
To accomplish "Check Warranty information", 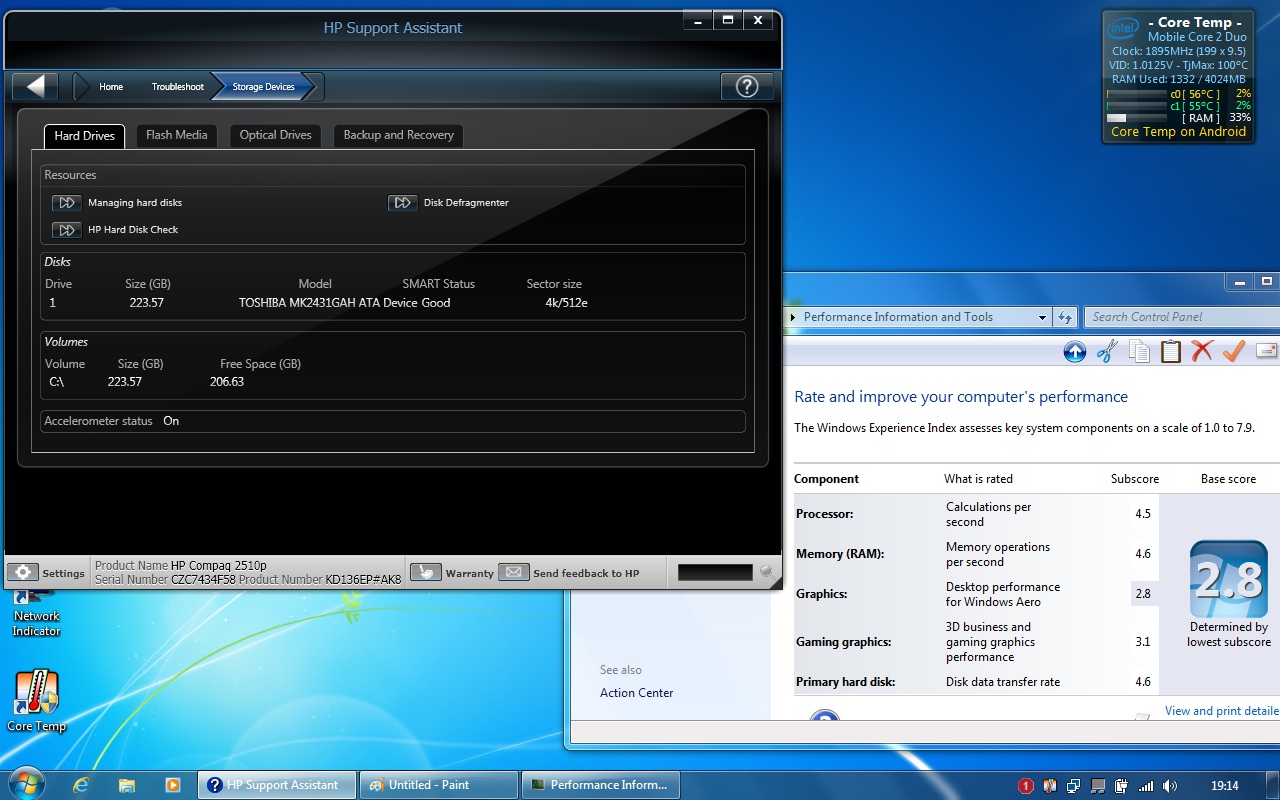I will coord(452,573).
